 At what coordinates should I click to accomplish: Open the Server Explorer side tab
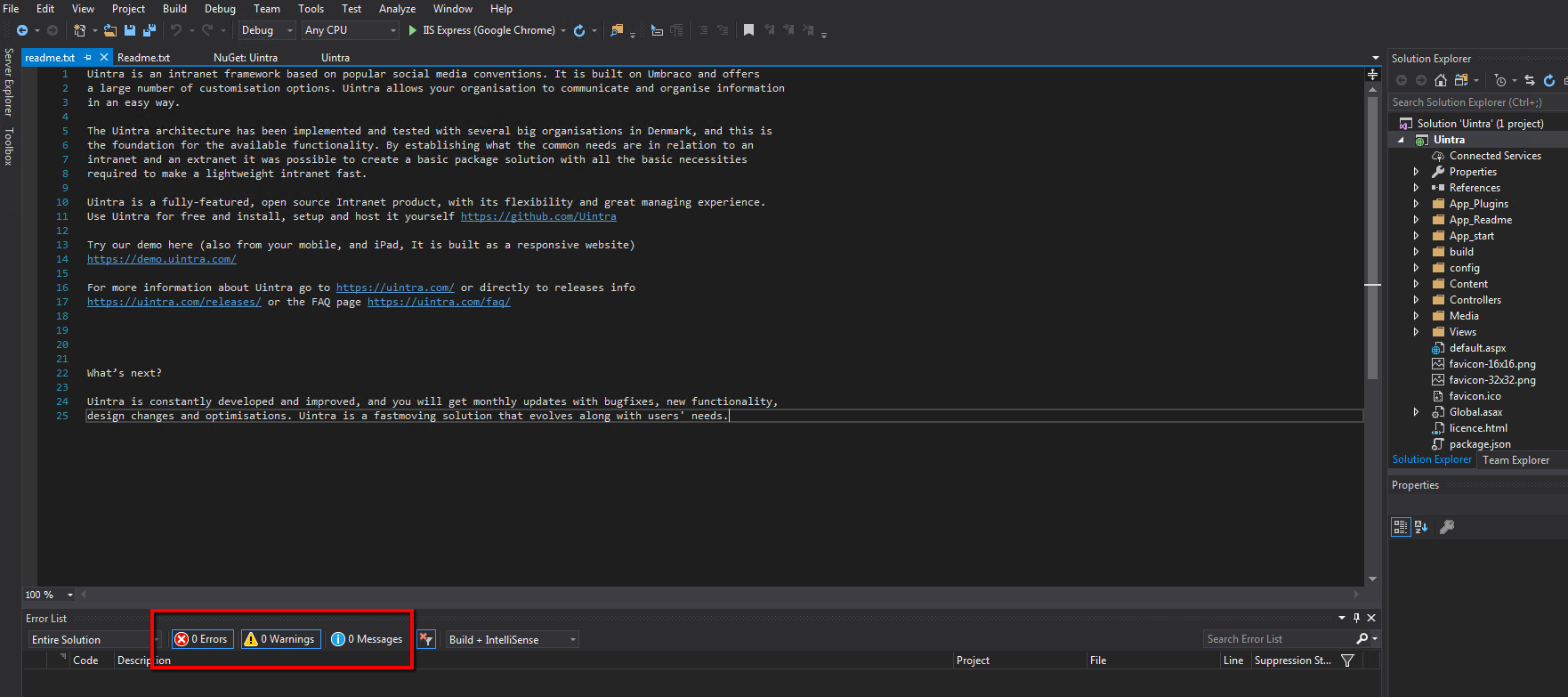8,82
